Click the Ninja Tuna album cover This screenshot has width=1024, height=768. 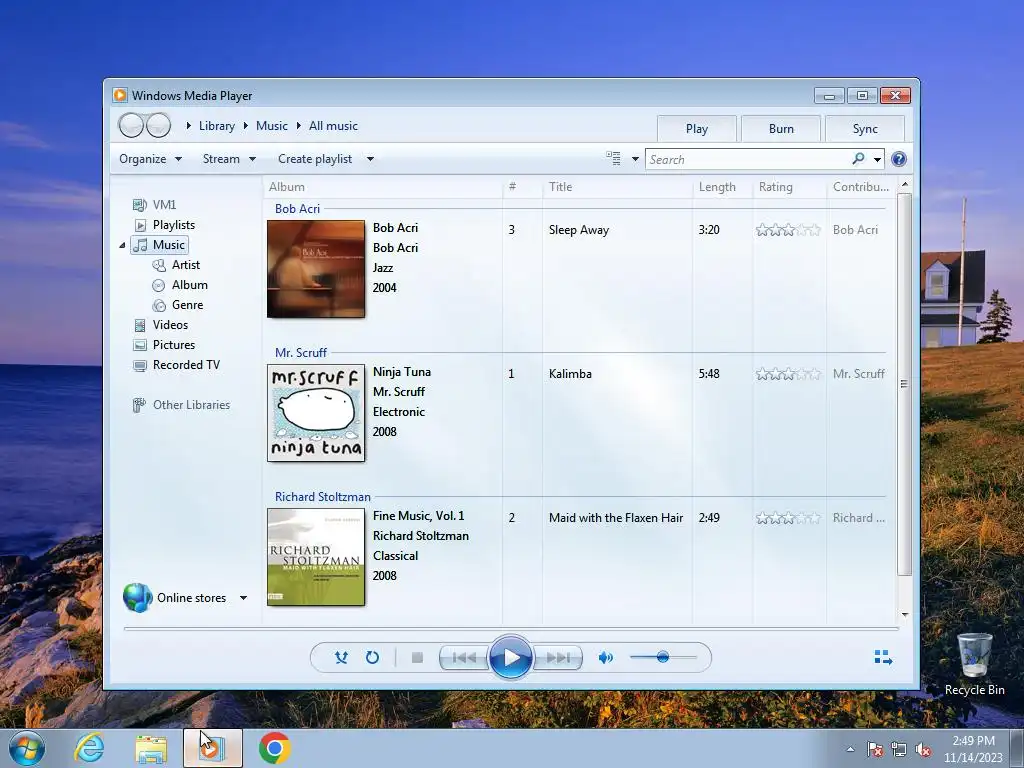316,413
